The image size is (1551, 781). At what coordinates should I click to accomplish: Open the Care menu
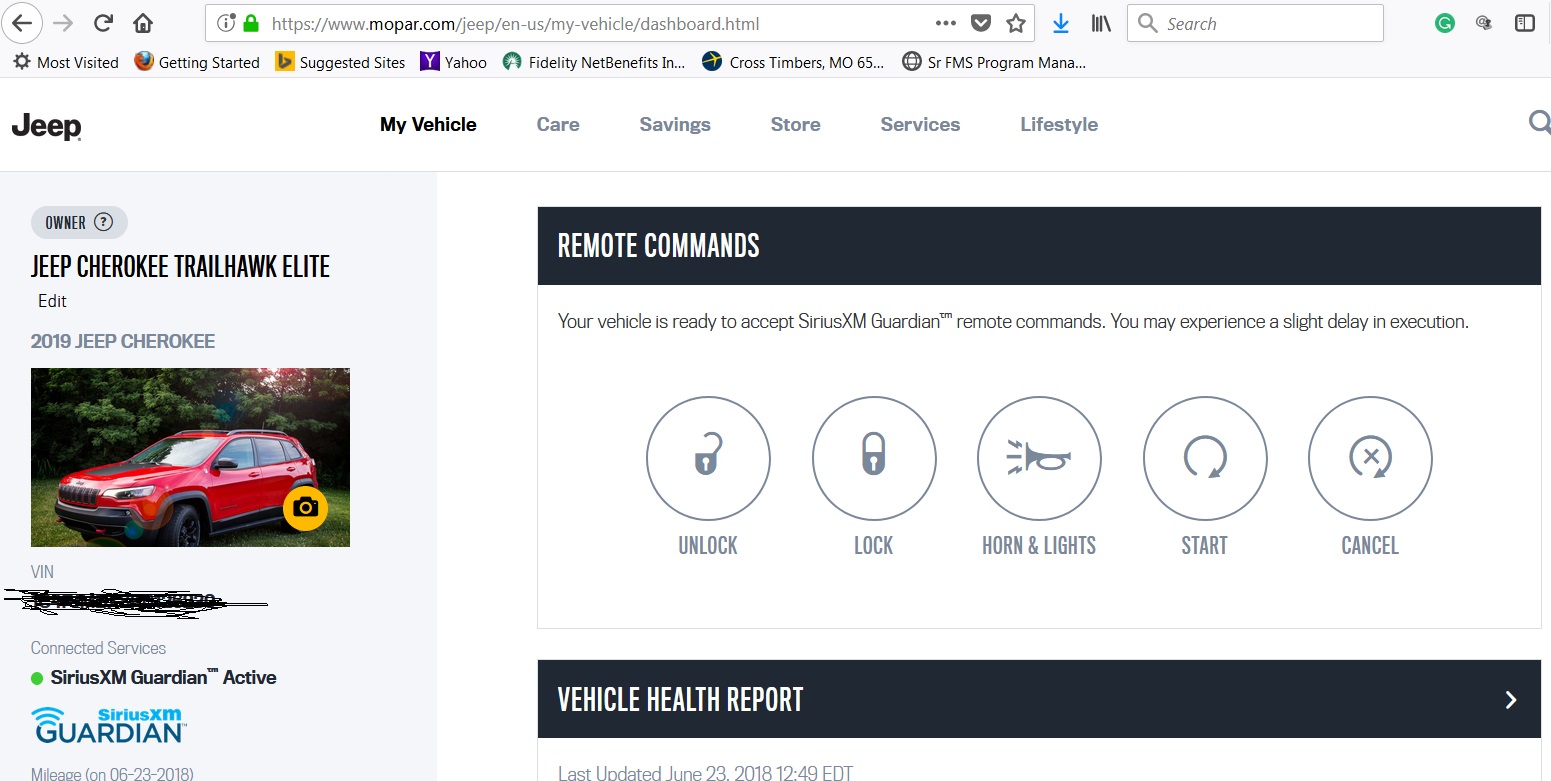[x=558, y=124]
